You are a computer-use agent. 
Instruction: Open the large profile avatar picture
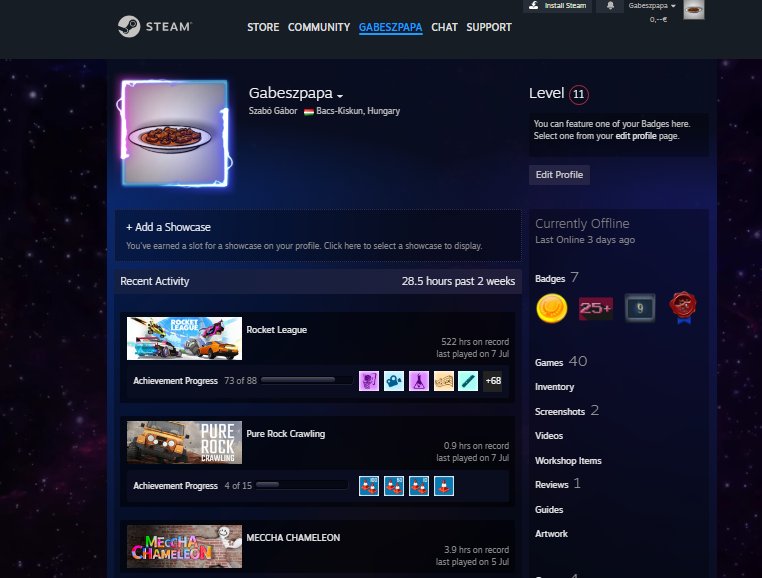click(x=174, y=133)
